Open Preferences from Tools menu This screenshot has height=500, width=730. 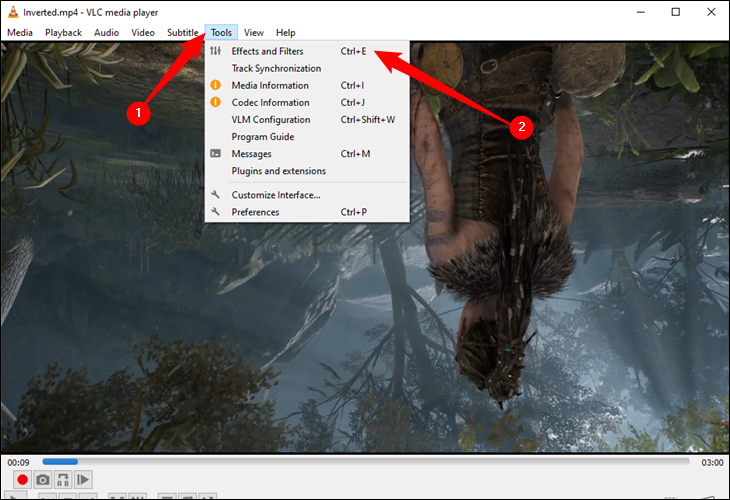tap(255, 212)
